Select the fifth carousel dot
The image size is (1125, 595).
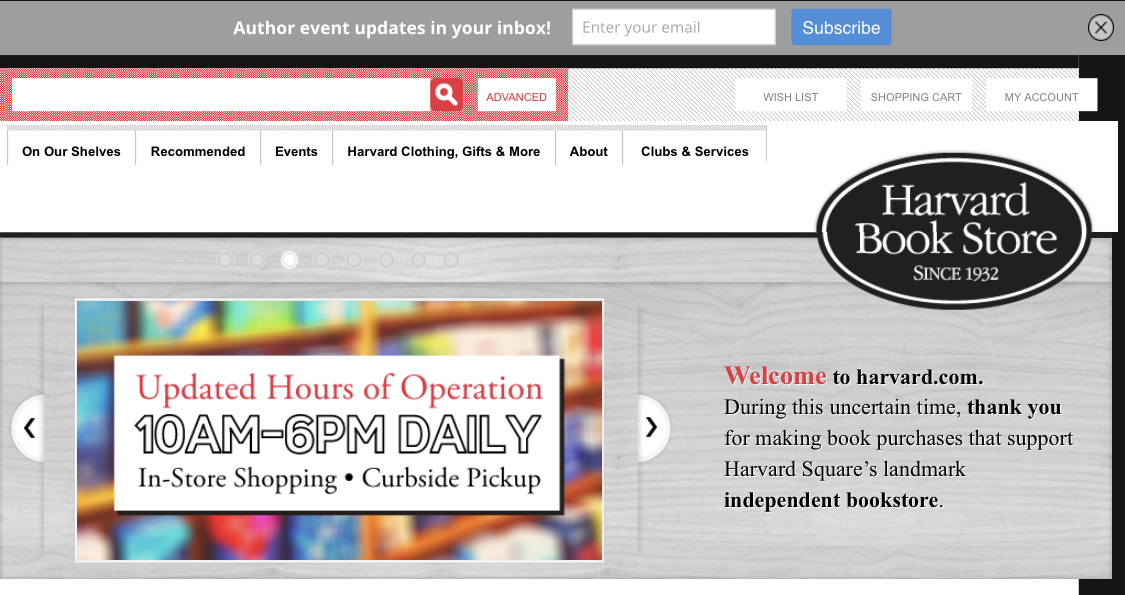click(354, 260)
